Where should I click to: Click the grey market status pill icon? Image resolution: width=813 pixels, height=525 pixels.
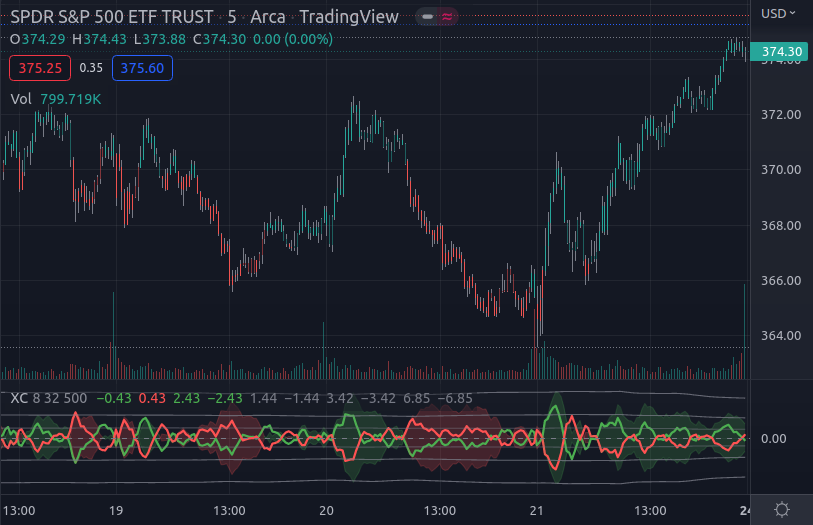click(x=427, y=17)
